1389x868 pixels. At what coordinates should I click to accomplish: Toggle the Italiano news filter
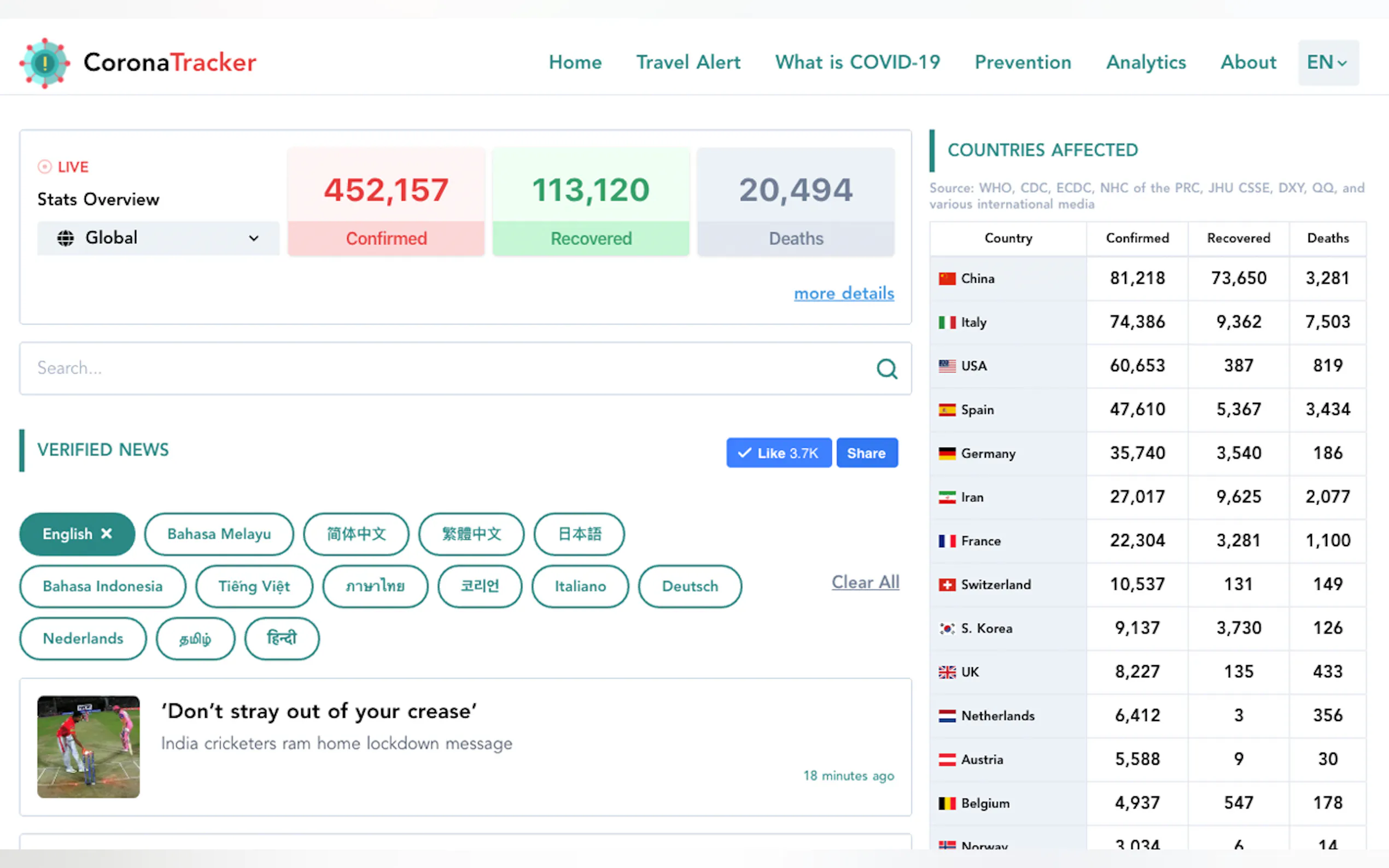[580, 586]
